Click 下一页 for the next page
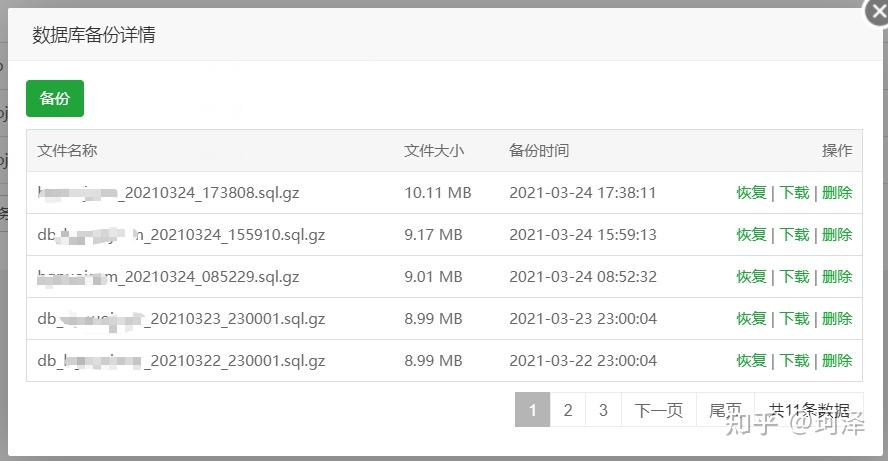Viewport: 888px width, 461px height. (659, 410)
